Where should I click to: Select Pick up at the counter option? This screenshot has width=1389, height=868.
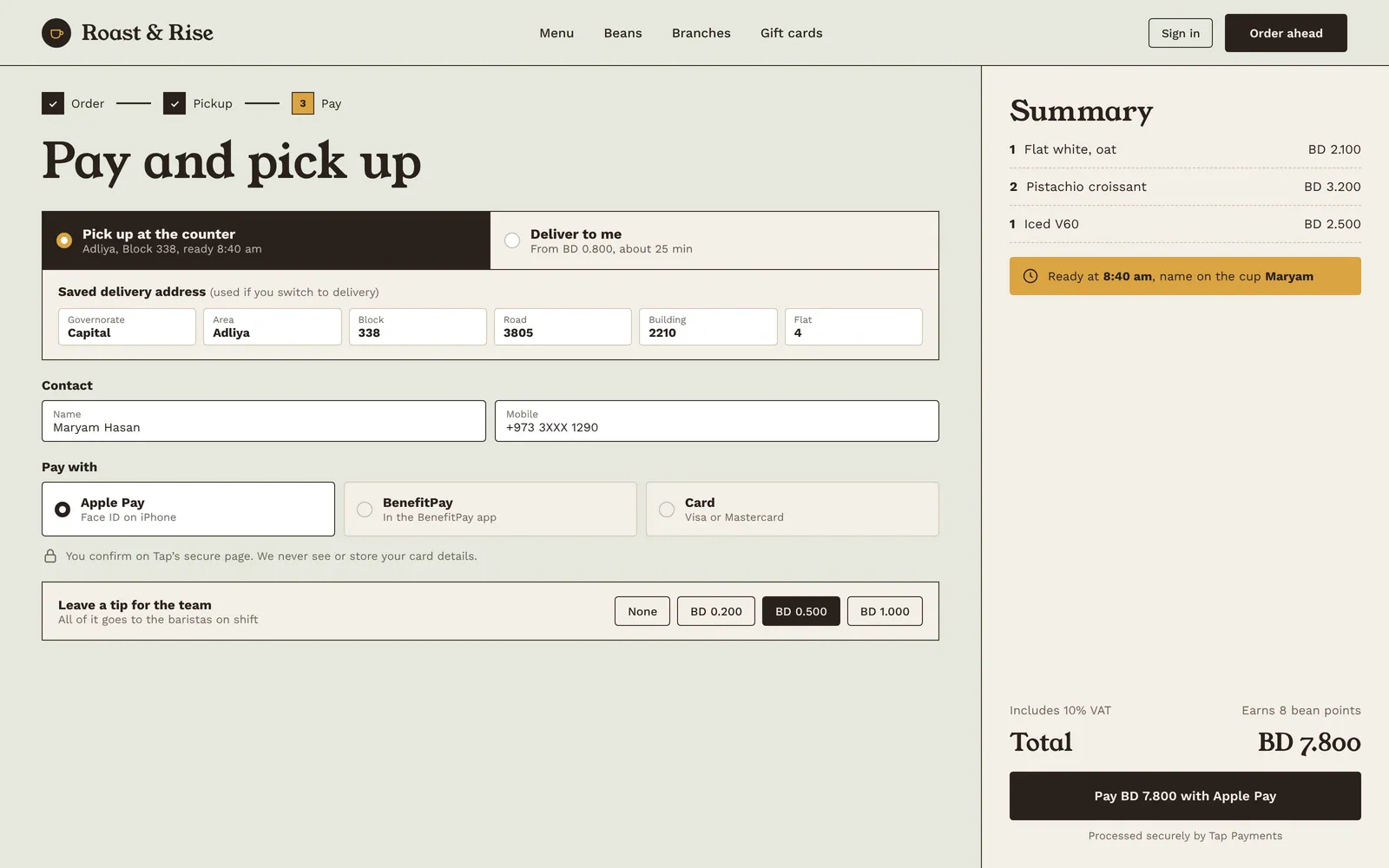tap(267, 240)
